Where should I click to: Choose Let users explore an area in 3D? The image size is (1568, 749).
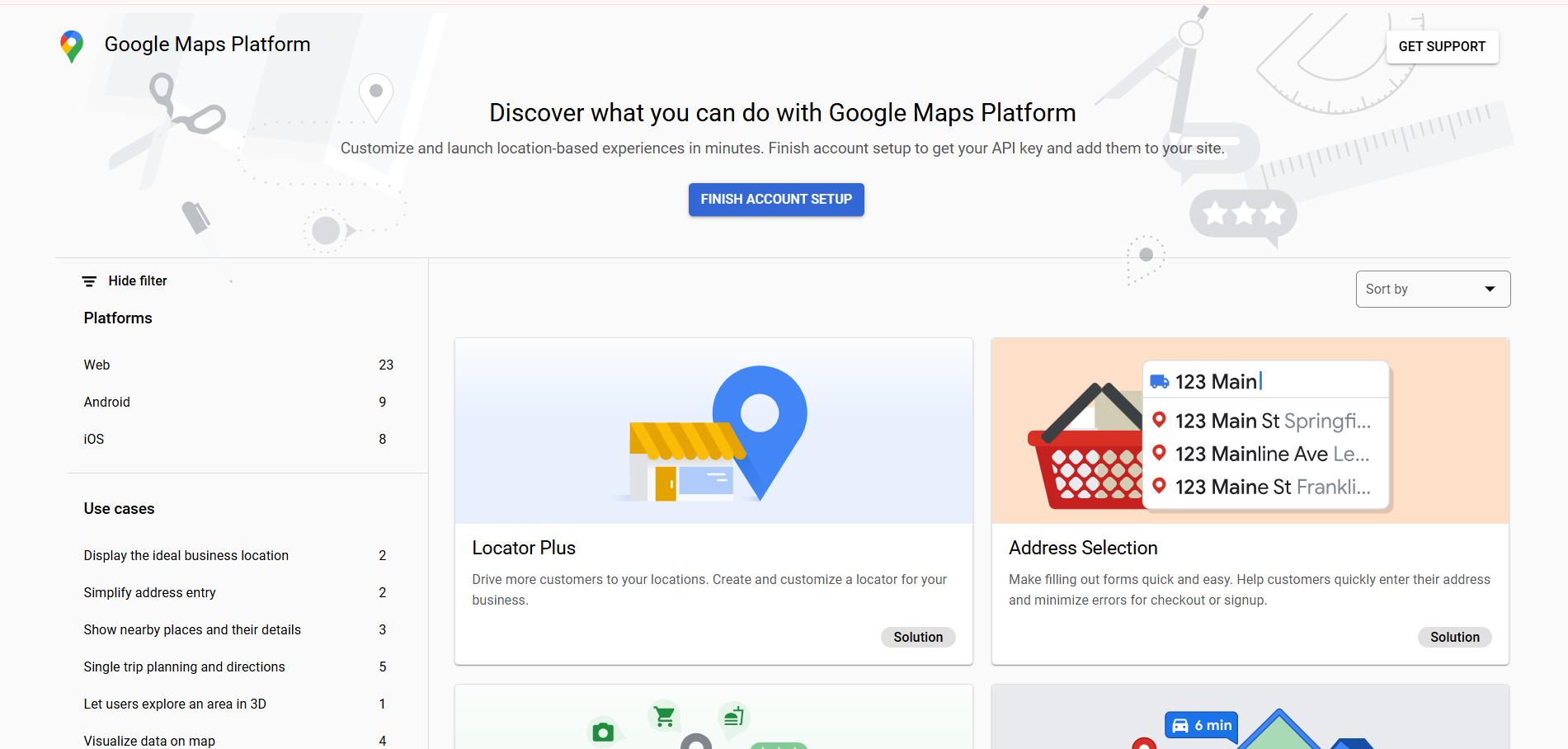click(x=175, y=704)
